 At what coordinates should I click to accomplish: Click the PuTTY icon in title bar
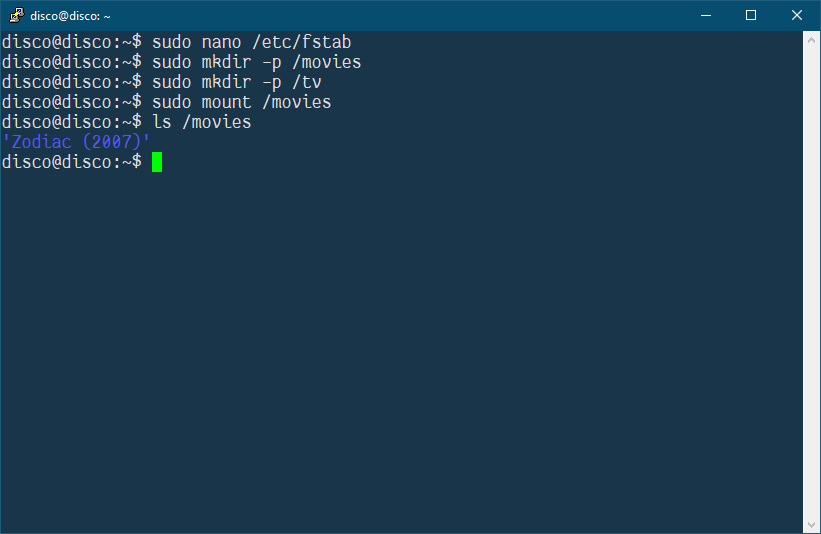coord(16,15)
